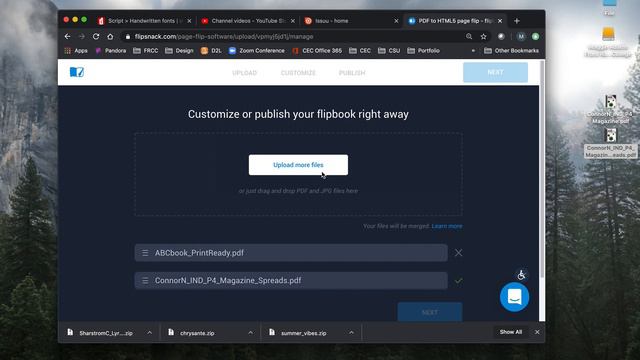Go to the UPLOAD step
The height and width of the screenshot is (360, 640).
(x=244, y=73)
